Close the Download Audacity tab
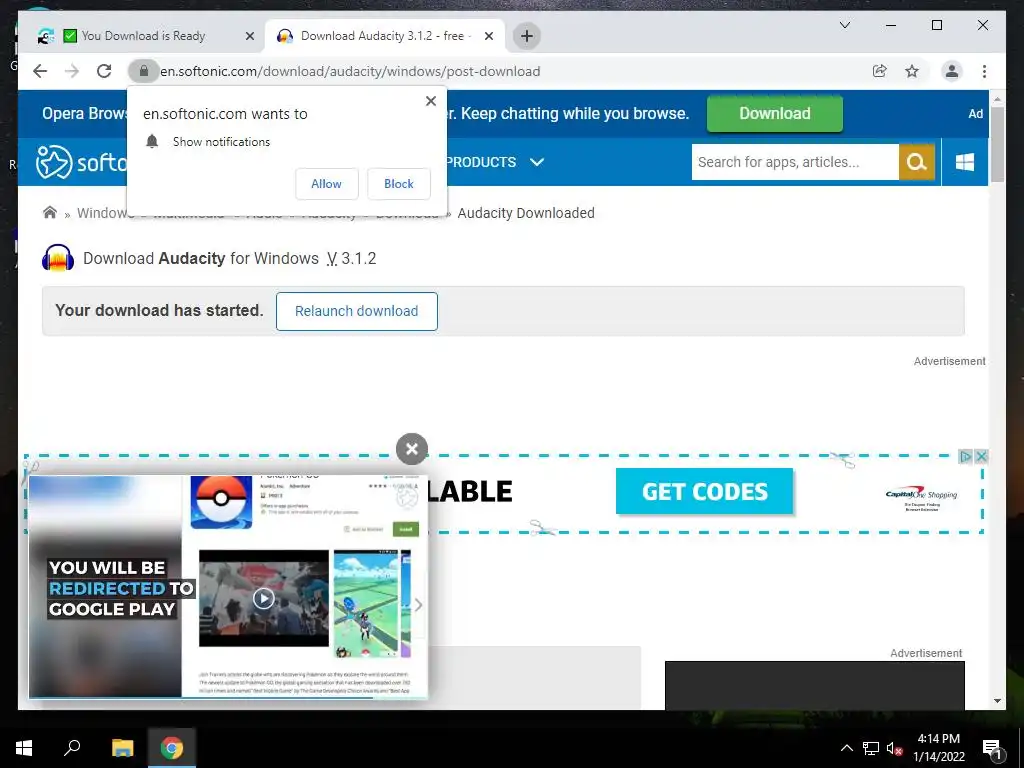The height and width of the screenshot is (768, 1024). [488, 36]
